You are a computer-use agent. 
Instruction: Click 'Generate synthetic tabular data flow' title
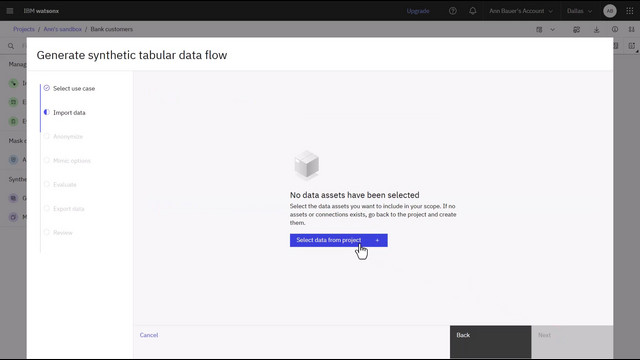[x=132, y=55]
